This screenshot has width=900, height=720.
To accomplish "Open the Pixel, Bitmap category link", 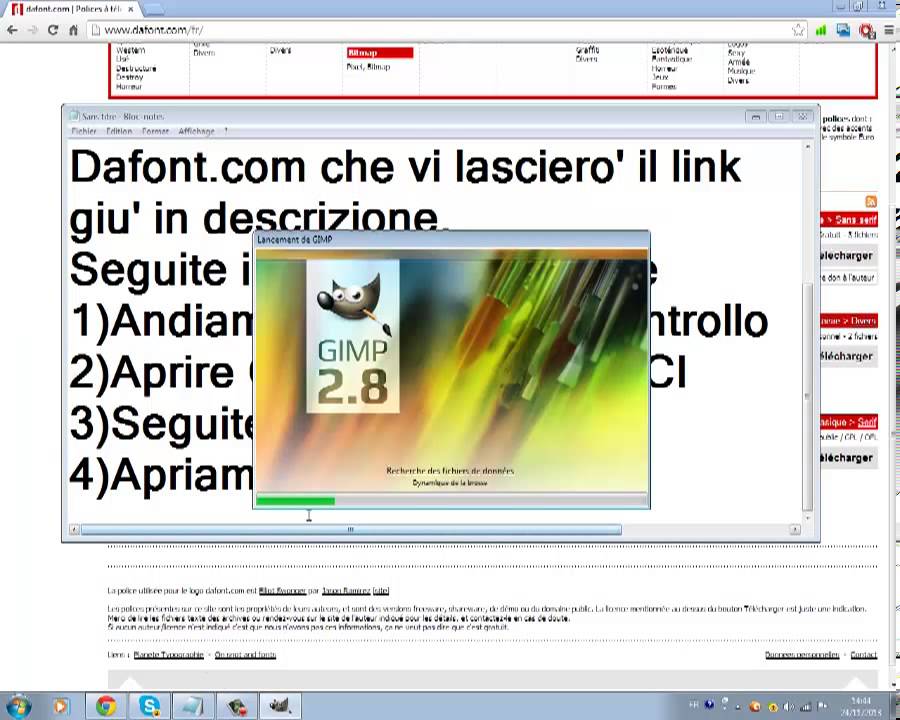I will point(368,67).
